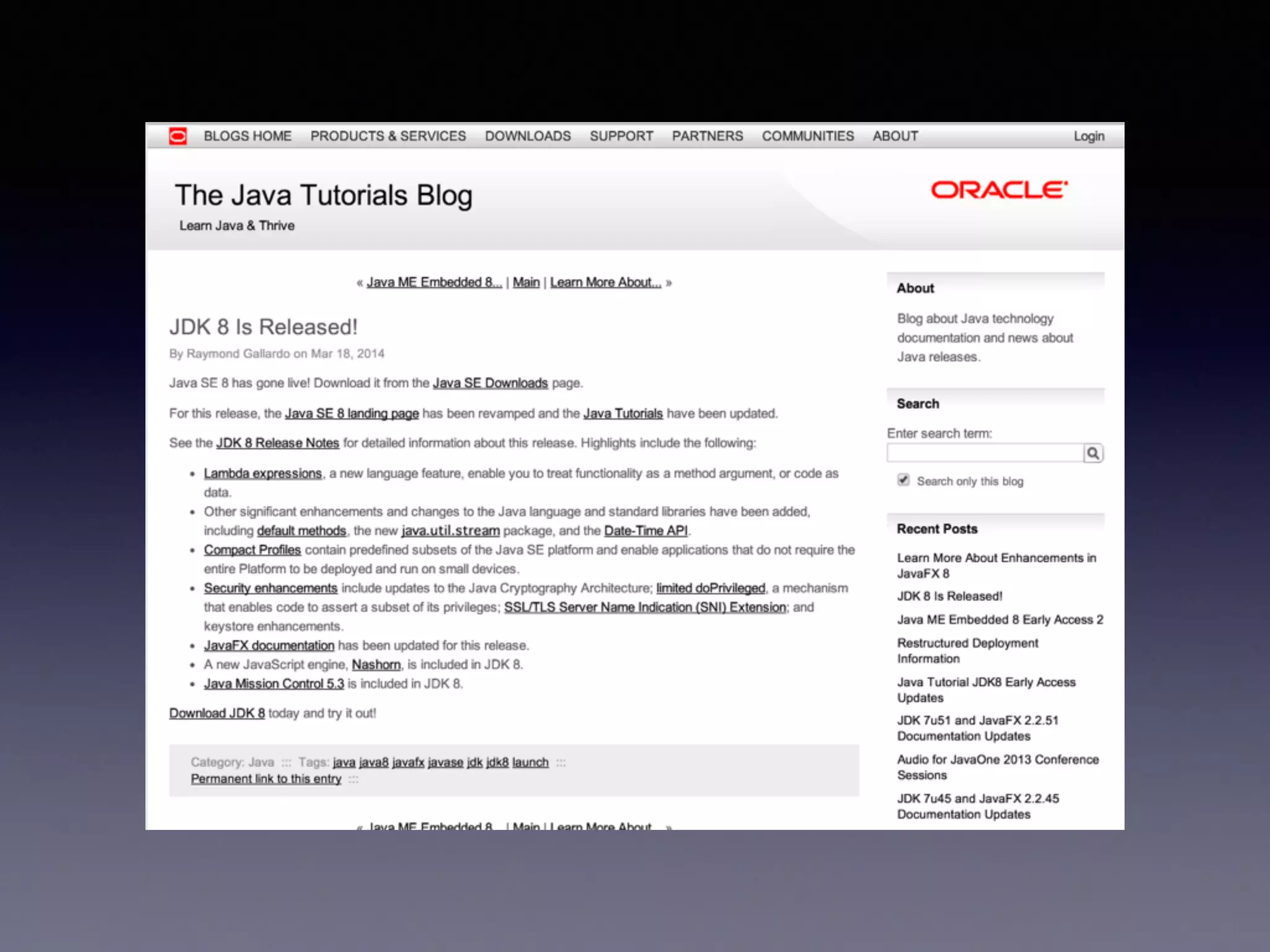This screenshot has height=952, width=1270.
Task: Open SSL/TLS Server Name Indication Extension link
Action: (x=646, y=607)
